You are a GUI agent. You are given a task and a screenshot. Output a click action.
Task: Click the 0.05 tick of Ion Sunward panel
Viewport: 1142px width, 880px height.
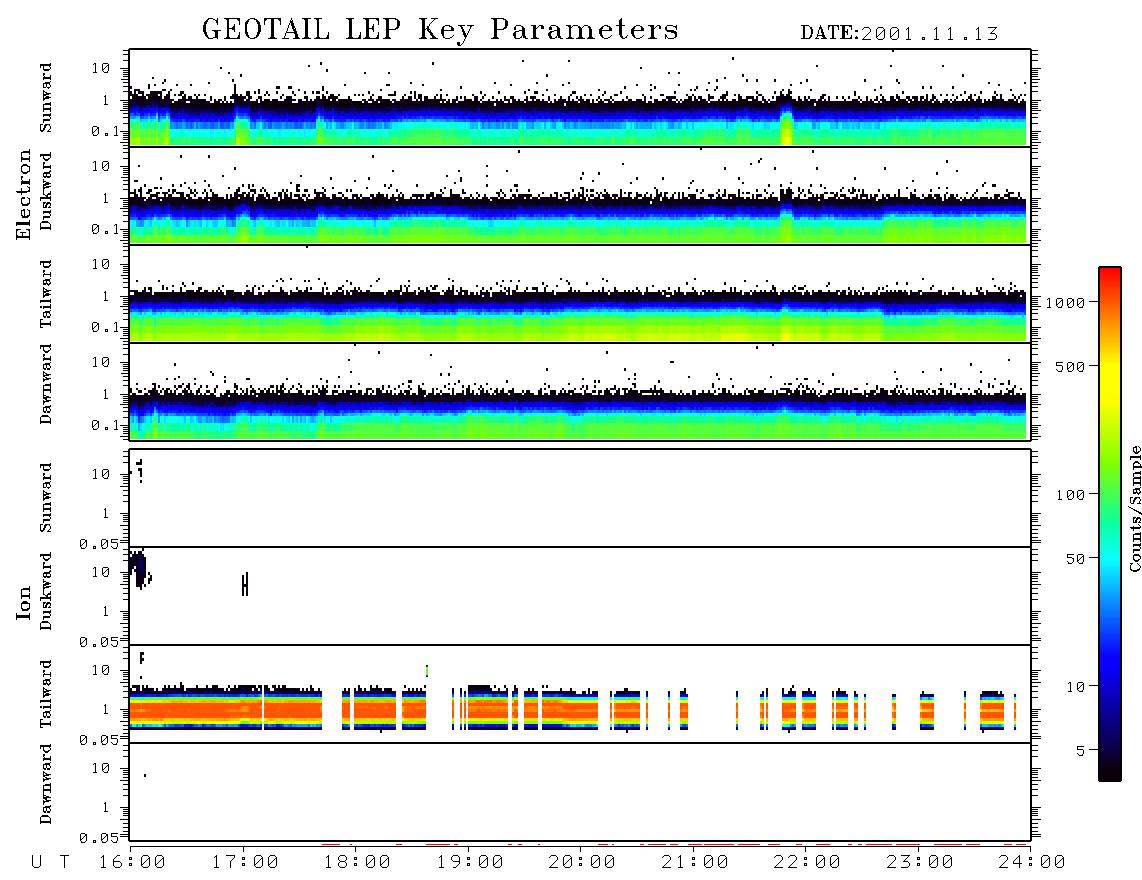tap(98, 543)
